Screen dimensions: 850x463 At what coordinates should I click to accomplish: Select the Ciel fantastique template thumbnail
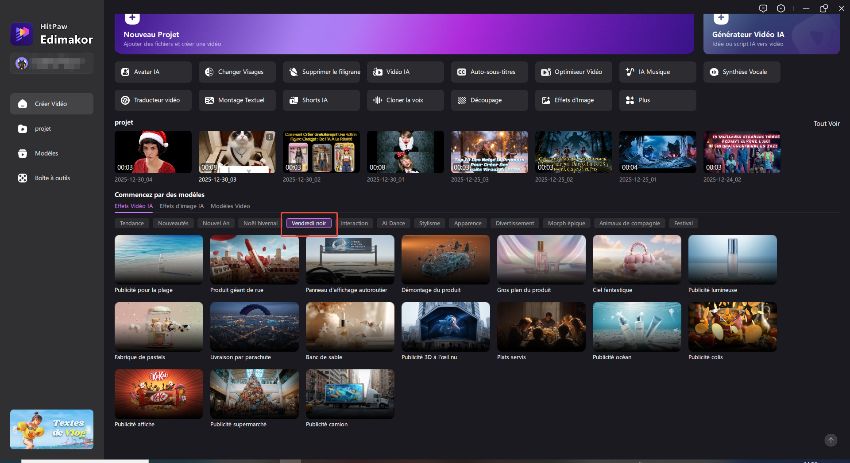coord(636,260)
